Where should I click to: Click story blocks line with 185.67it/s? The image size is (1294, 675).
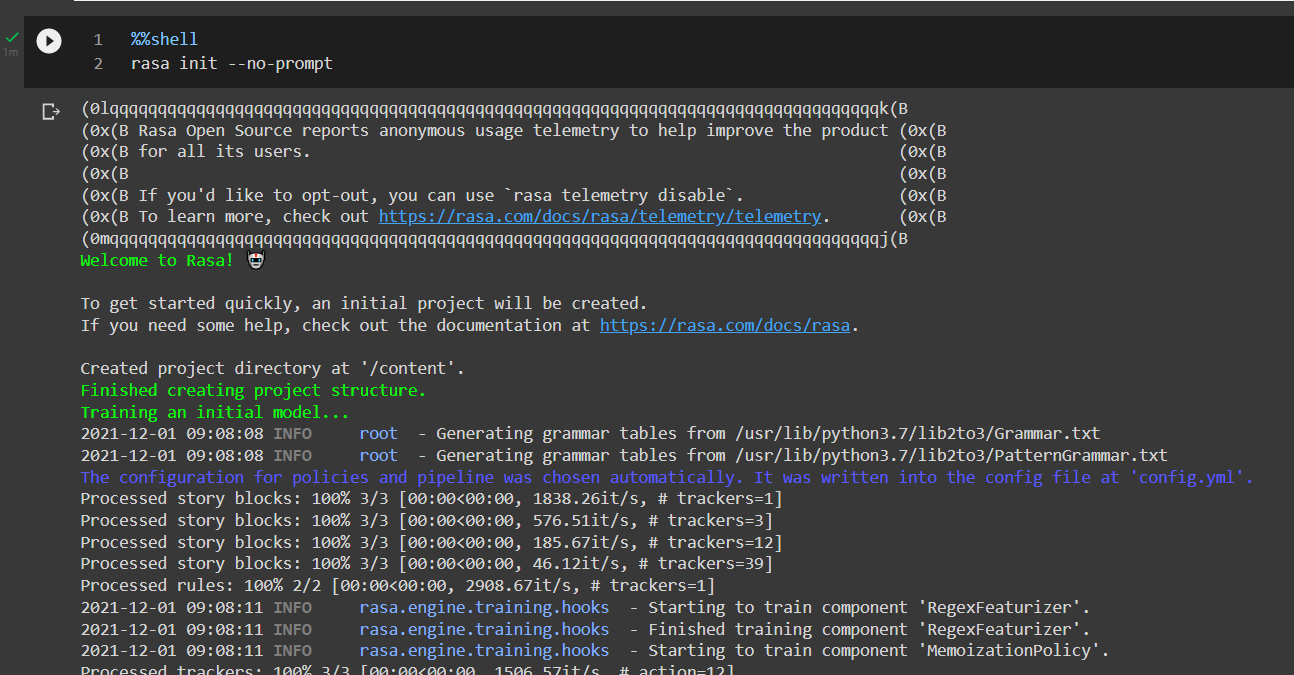tap(431, 542)
